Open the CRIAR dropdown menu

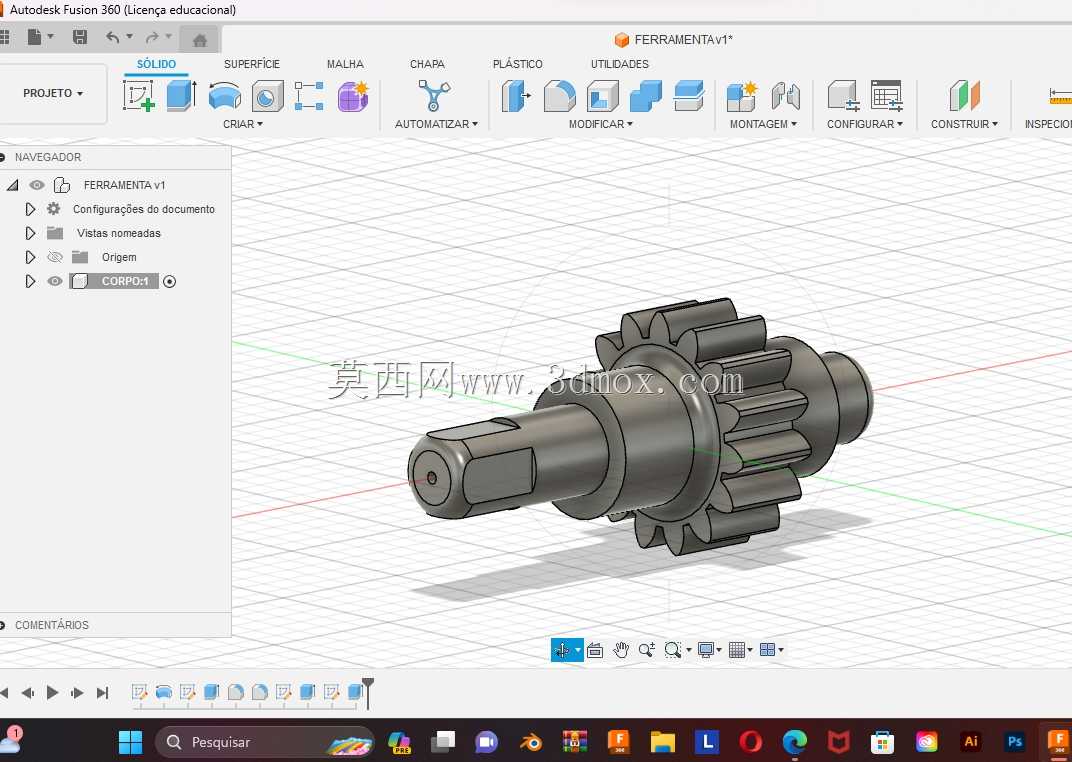pyautogui.click(x=243, y=124)
